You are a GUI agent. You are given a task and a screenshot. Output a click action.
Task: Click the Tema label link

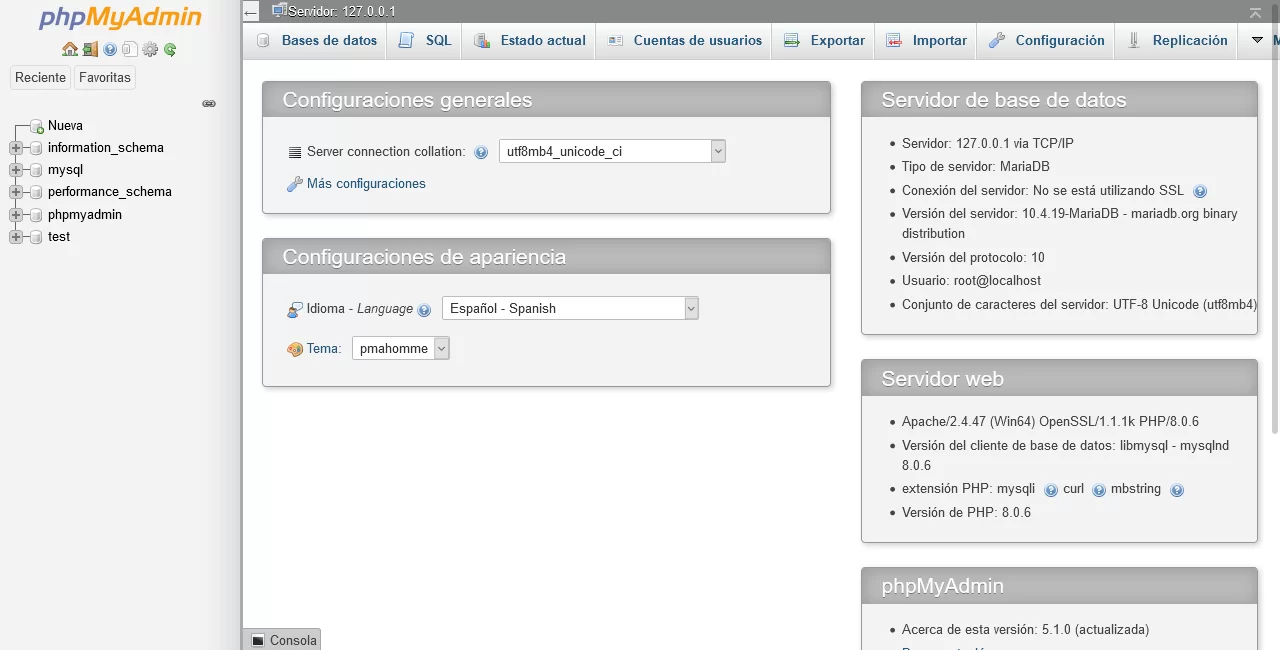point(324,349)
